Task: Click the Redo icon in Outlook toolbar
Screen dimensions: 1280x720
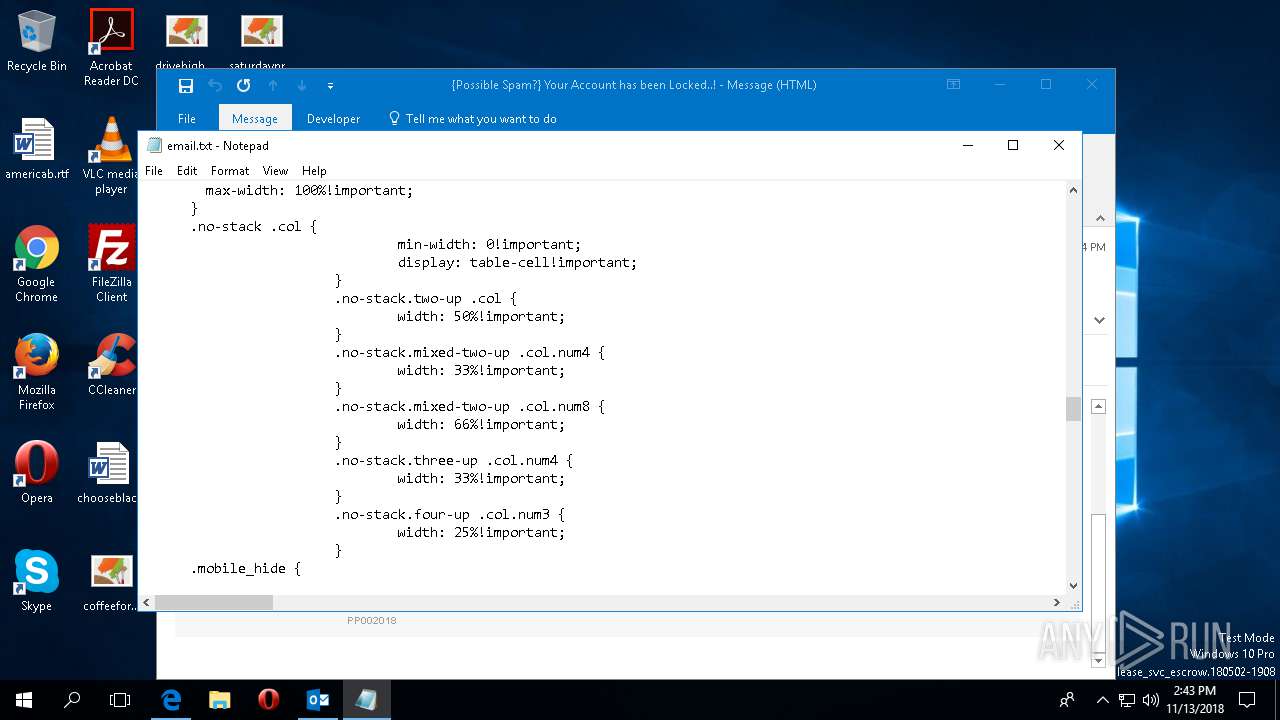Action: tap(244, 86)
